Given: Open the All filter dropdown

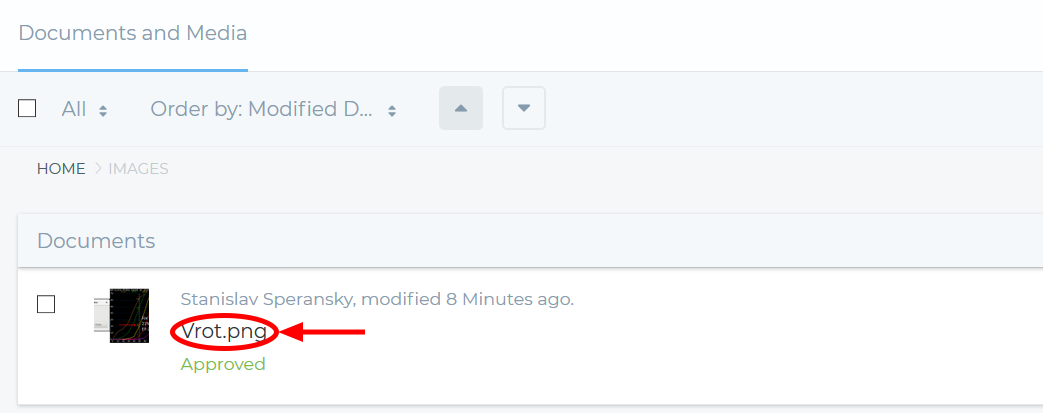Looking at the screenshot, I should click(x=84, y=108).
